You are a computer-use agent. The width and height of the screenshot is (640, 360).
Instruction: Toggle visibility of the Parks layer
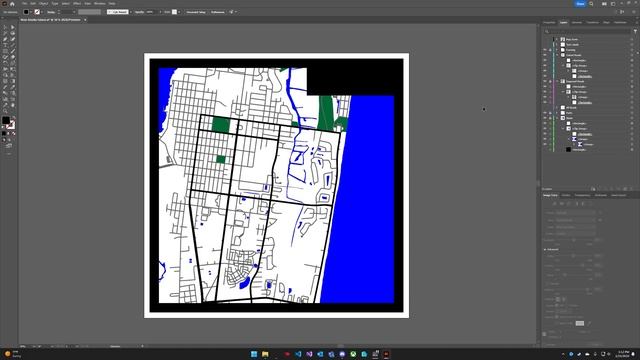pyautogui.click(x=544, y=113)
